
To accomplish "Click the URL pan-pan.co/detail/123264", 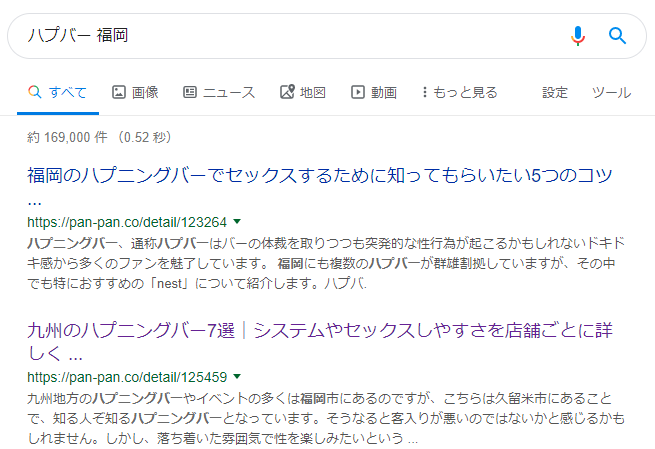I will tap(127, 222).
